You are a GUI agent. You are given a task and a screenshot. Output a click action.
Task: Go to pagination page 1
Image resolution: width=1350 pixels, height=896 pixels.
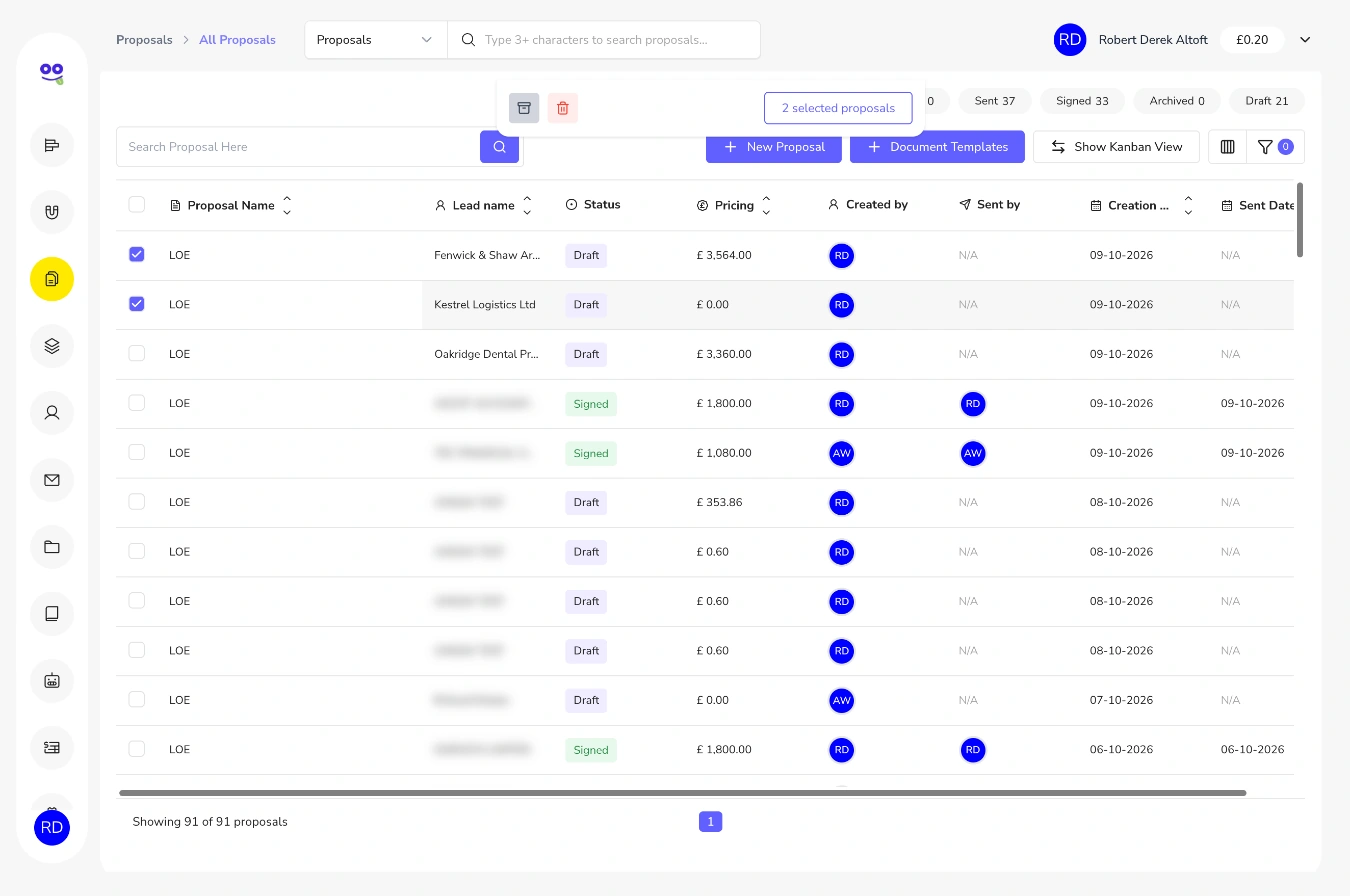710,822
